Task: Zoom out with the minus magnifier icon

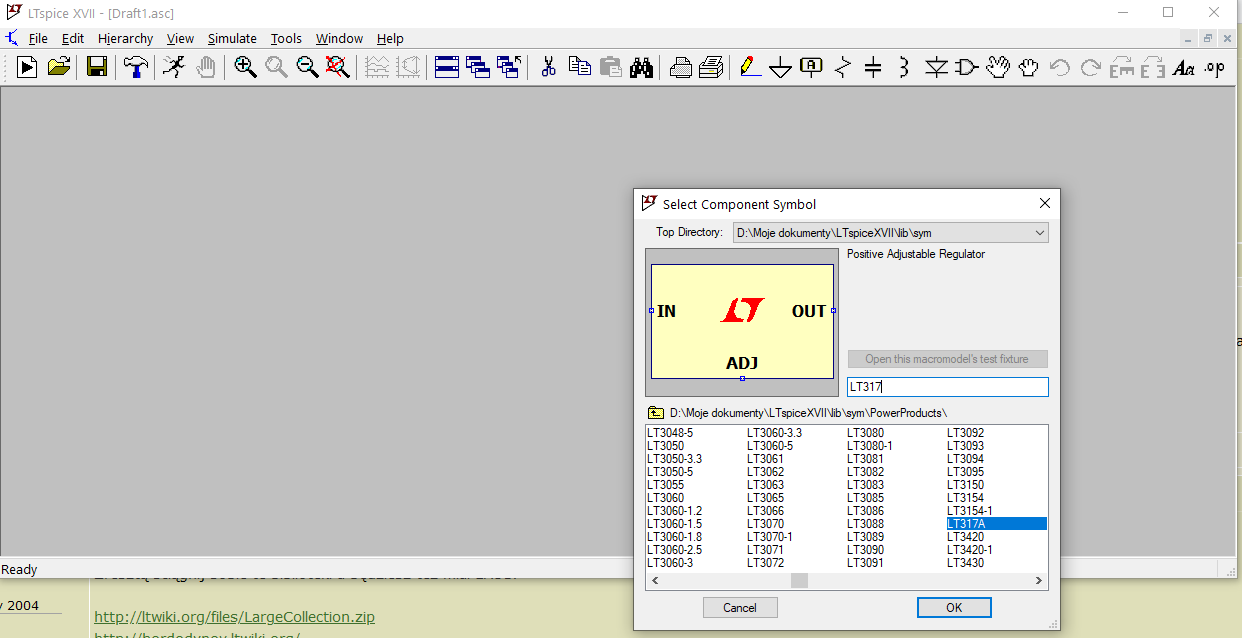Action: coord(307,67)
